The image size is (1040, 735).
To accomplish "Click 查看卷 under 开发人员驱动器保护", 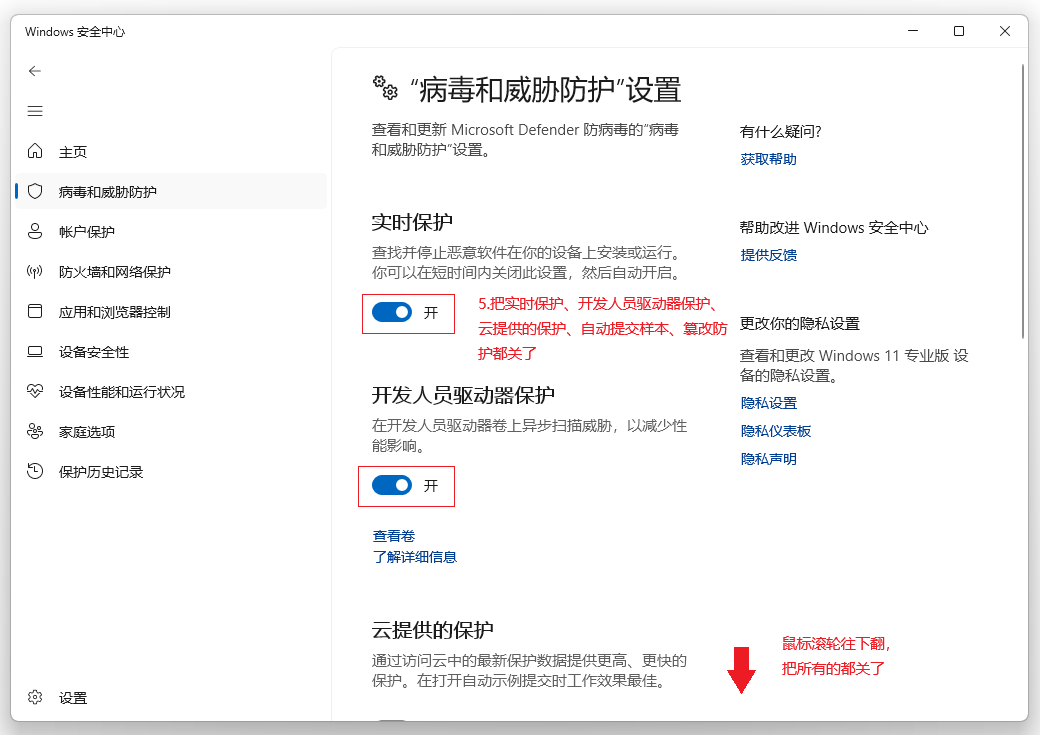I will tap(391, 535).
